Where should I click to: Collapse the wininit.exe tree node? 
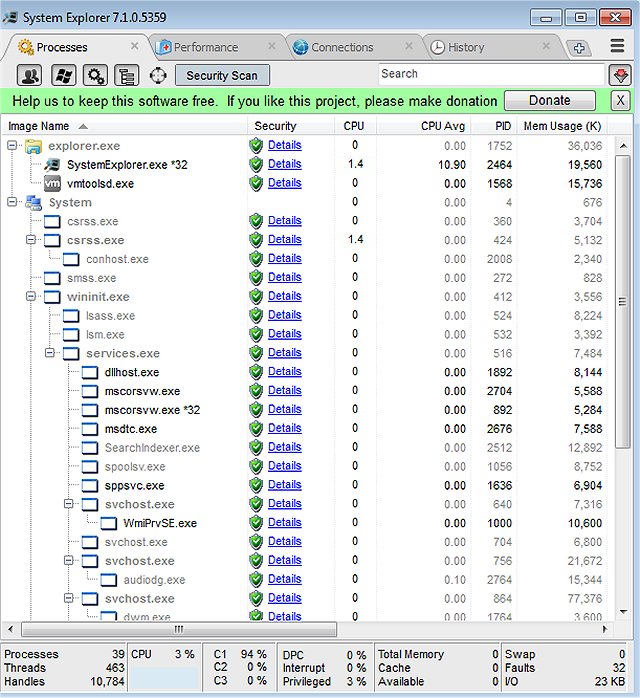(31, 296)
